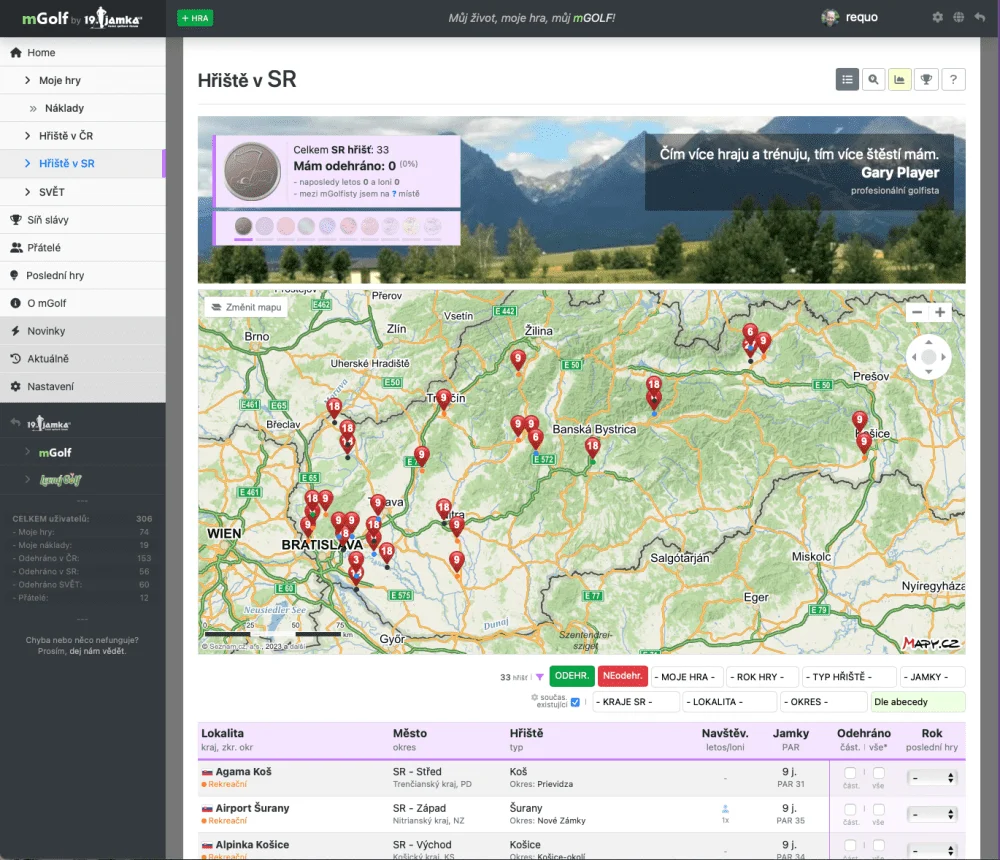
Task: Click the Síň slávy trophy icon
Action: click(x=16, y=219)
